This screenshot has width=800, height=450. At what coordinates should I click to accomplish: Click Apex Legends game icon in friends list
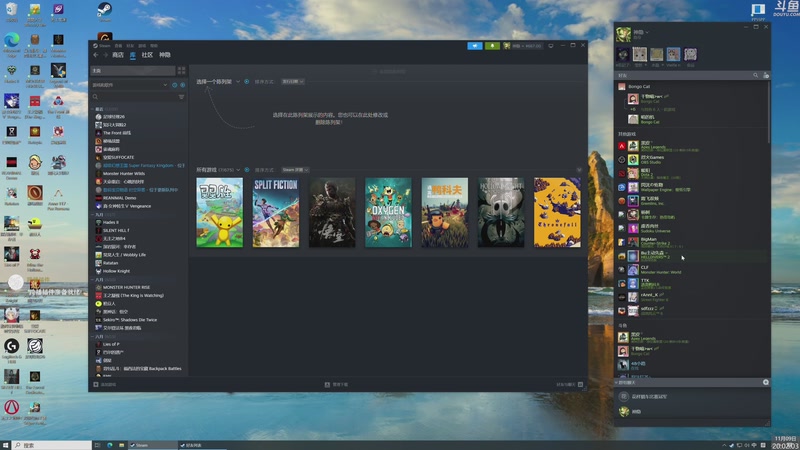click(x=621, y=146)
